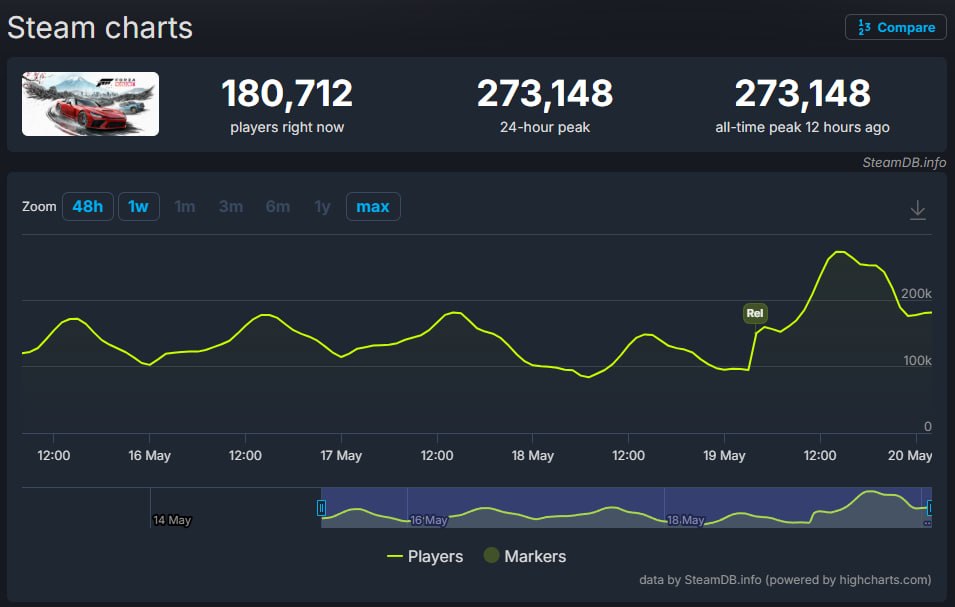Click the 100k y-axis label
This screenshot has height=607, width=955.
coord(917,360)
